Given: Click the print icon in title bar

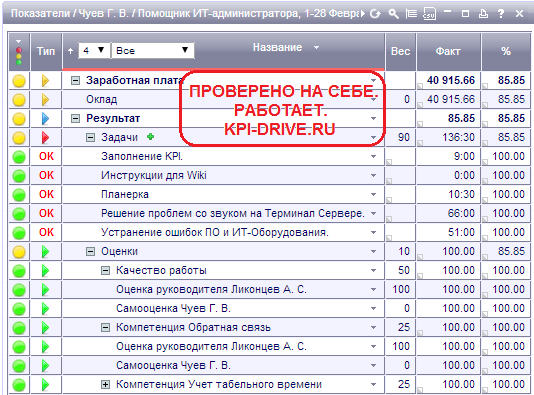Looking at the screenshot, I should click(483, 14).
